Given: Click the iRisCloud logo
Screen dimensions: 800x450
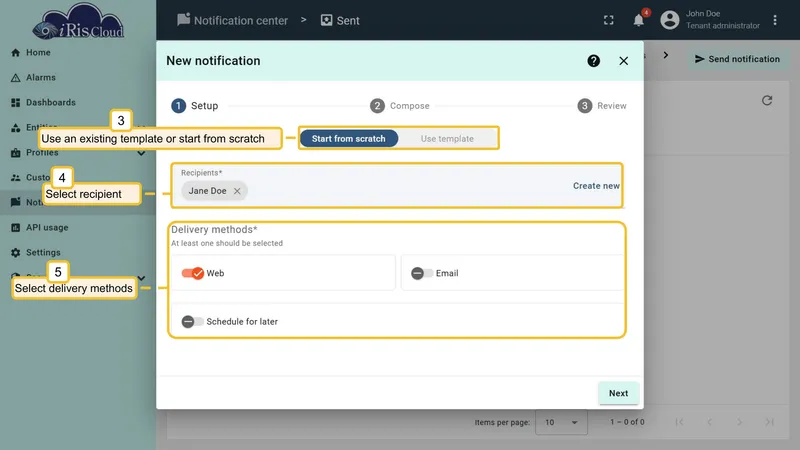Looking at the screenshot, I should coord(78,21).
